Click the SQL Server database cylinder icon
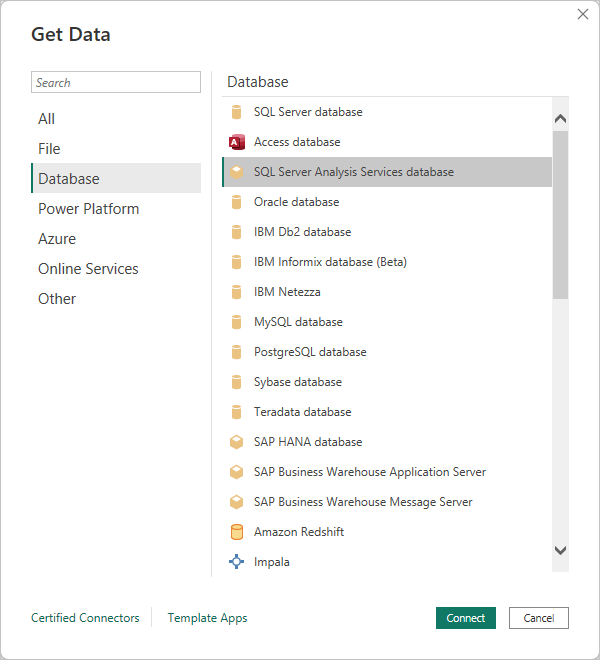600x660 pixels. 237,112
